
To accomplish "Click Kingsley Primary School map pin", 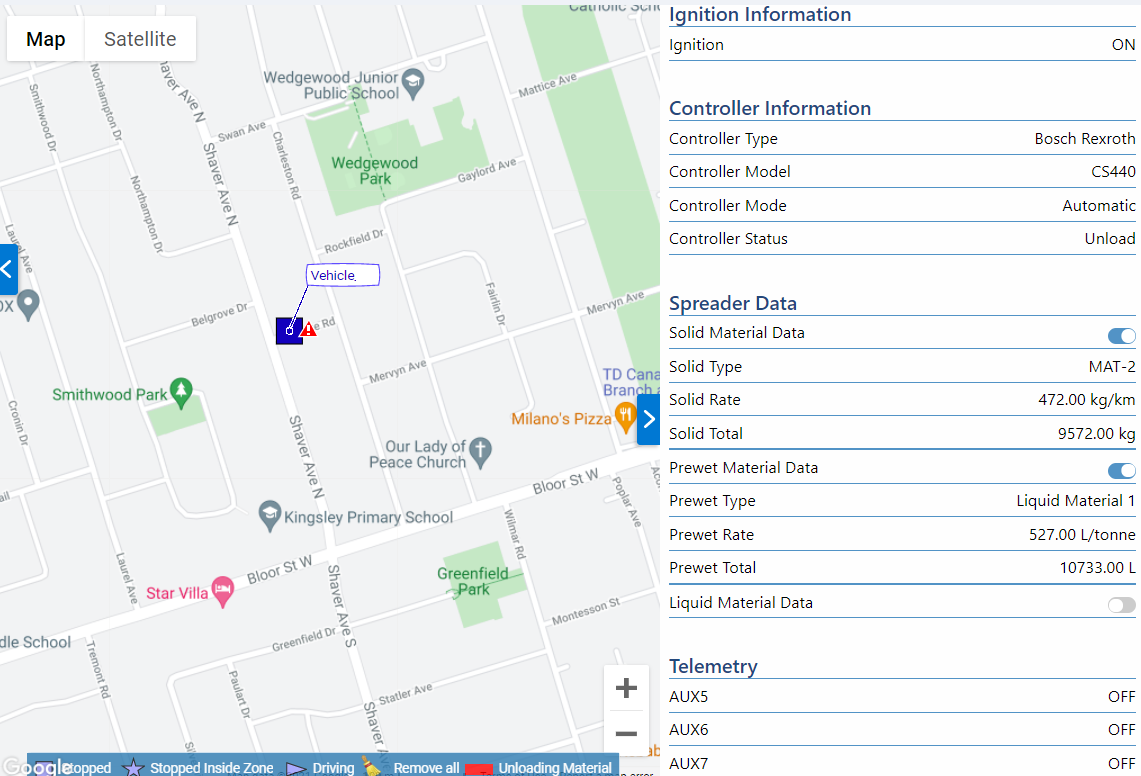I will (x=269, y=514).
